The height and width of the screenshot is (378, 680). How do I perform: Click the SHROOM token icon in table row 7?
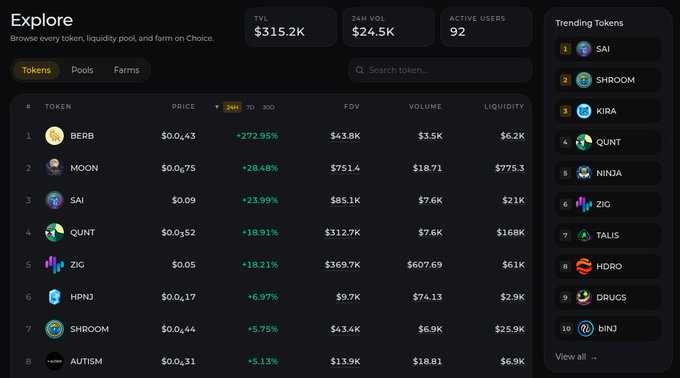[54, 329]
